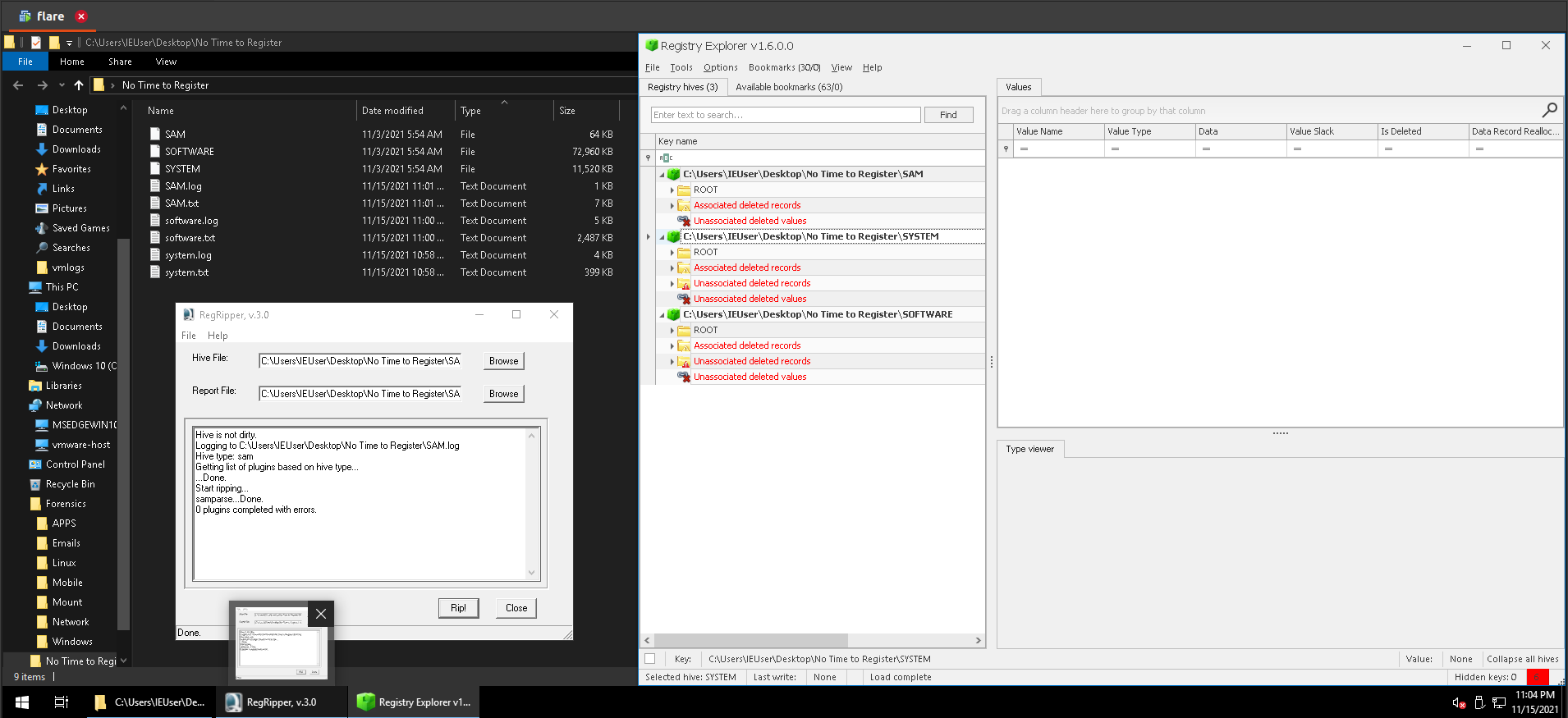
Task: Click the RegRipper log scrollbar down arrow
Action: click(531, 573)
